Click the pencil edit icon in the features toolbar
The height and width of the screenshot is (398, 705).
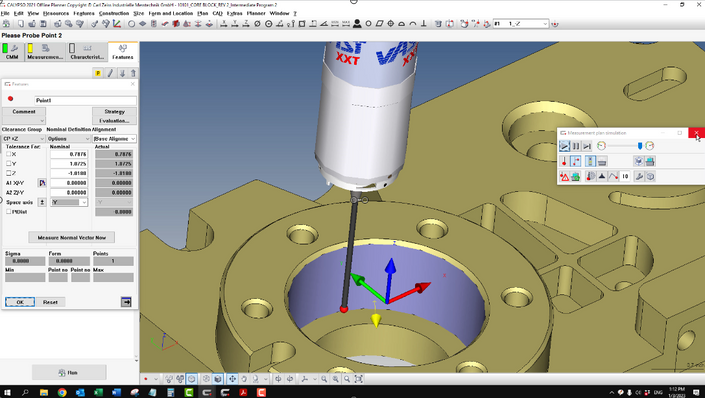coord(110,73)
